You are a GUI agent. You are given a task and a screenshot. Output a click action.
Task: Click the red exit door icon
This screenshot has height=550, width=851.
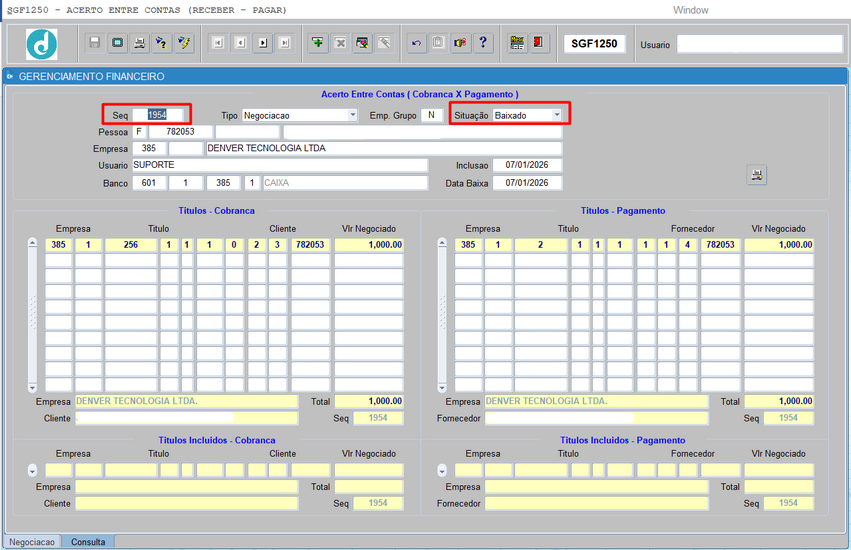(539, 43)
